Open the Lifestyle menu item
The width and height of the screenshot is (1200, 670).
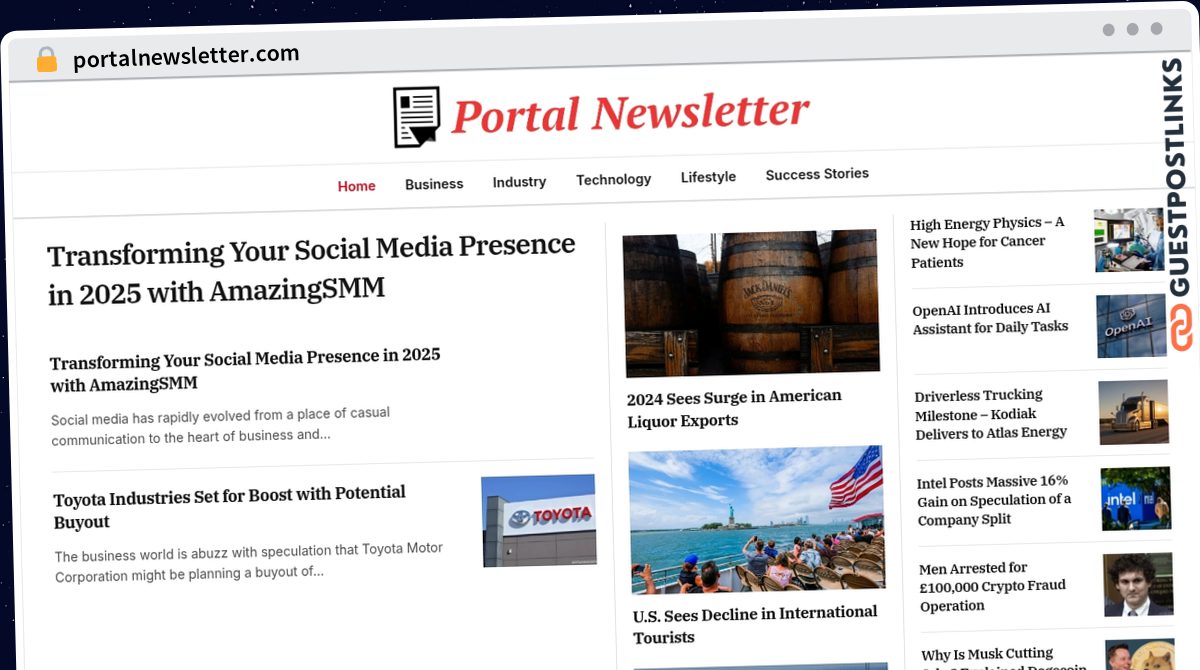pos(708,177)
